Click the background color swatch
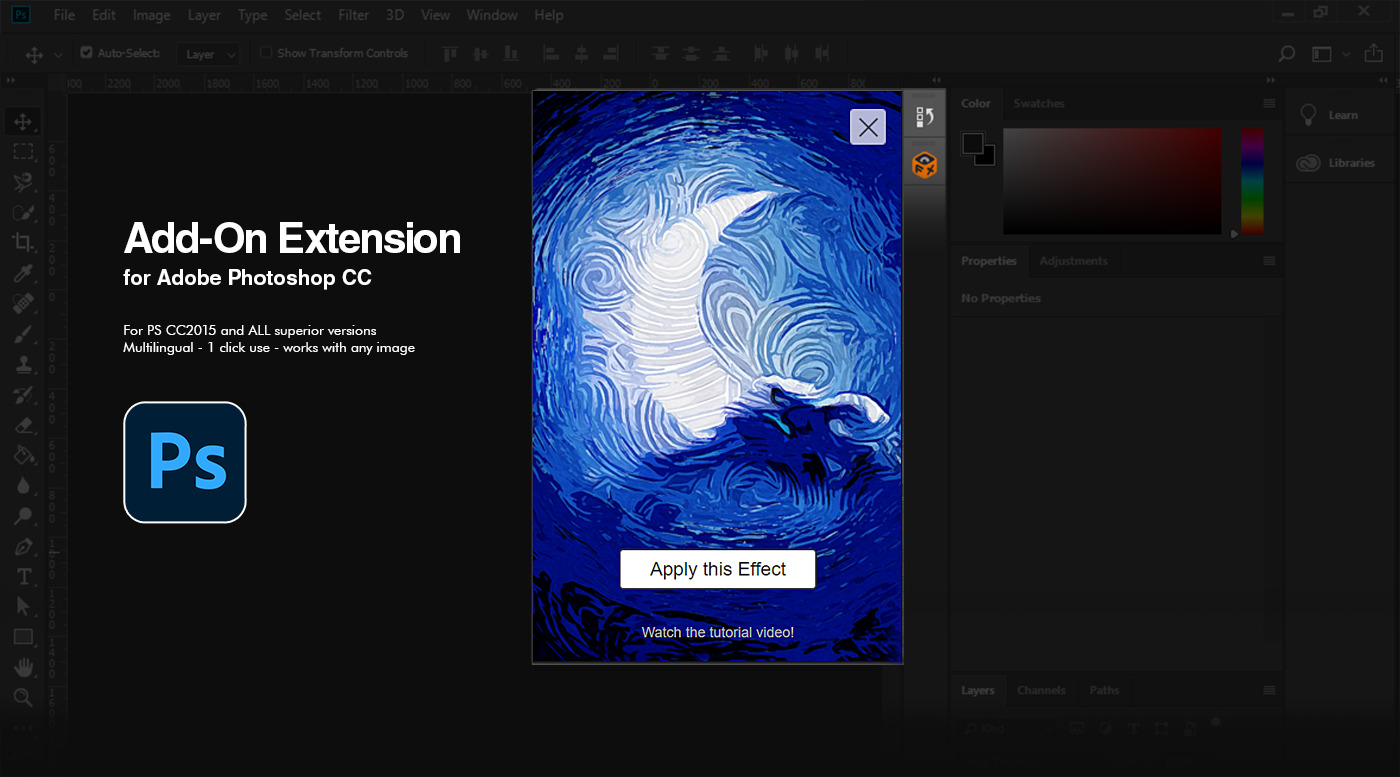Image resolution: width=1400 pixels, height=777 pixels. pyautogui.click(x=985, y=155)
